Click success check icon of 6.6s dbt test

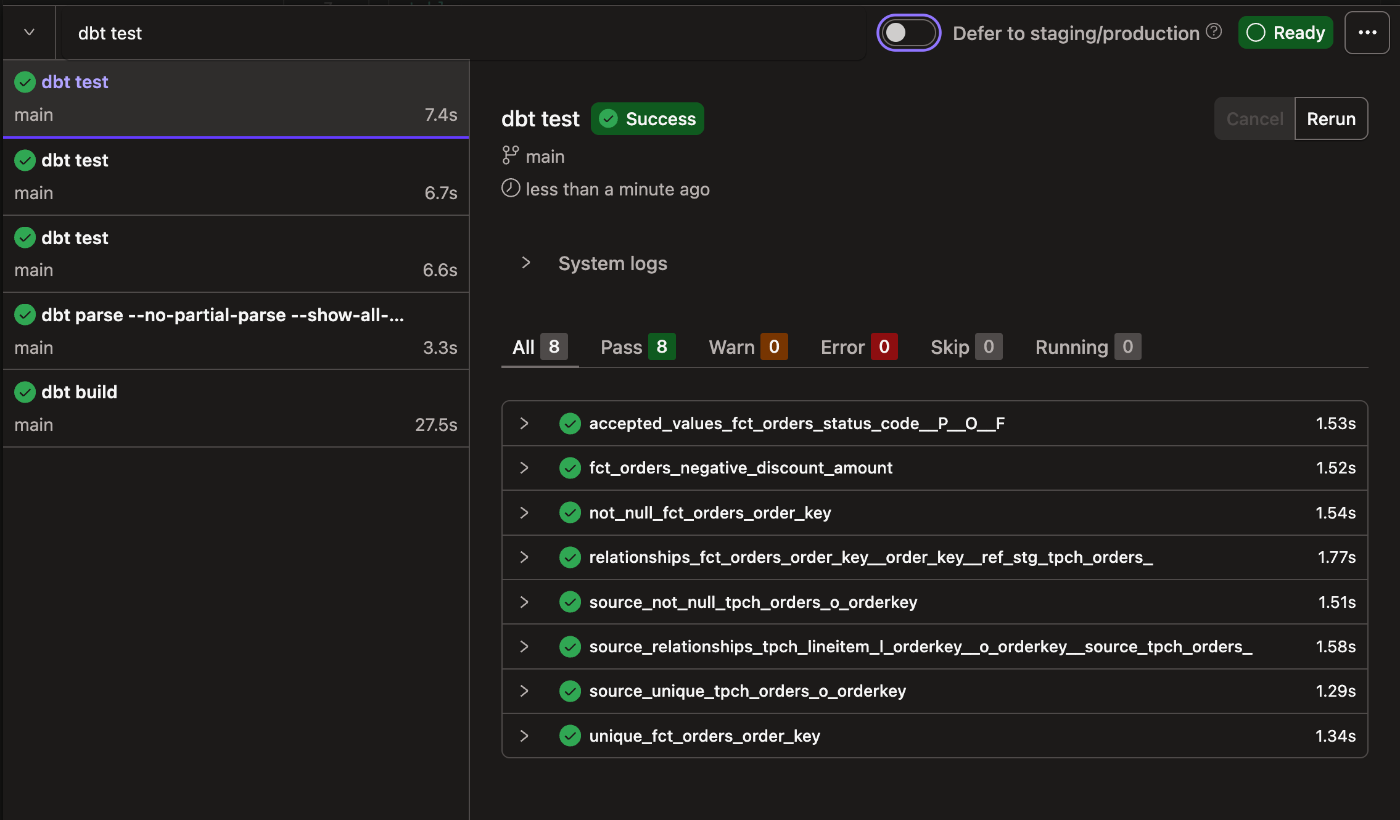pyautogui.click(x=25, y=238)
